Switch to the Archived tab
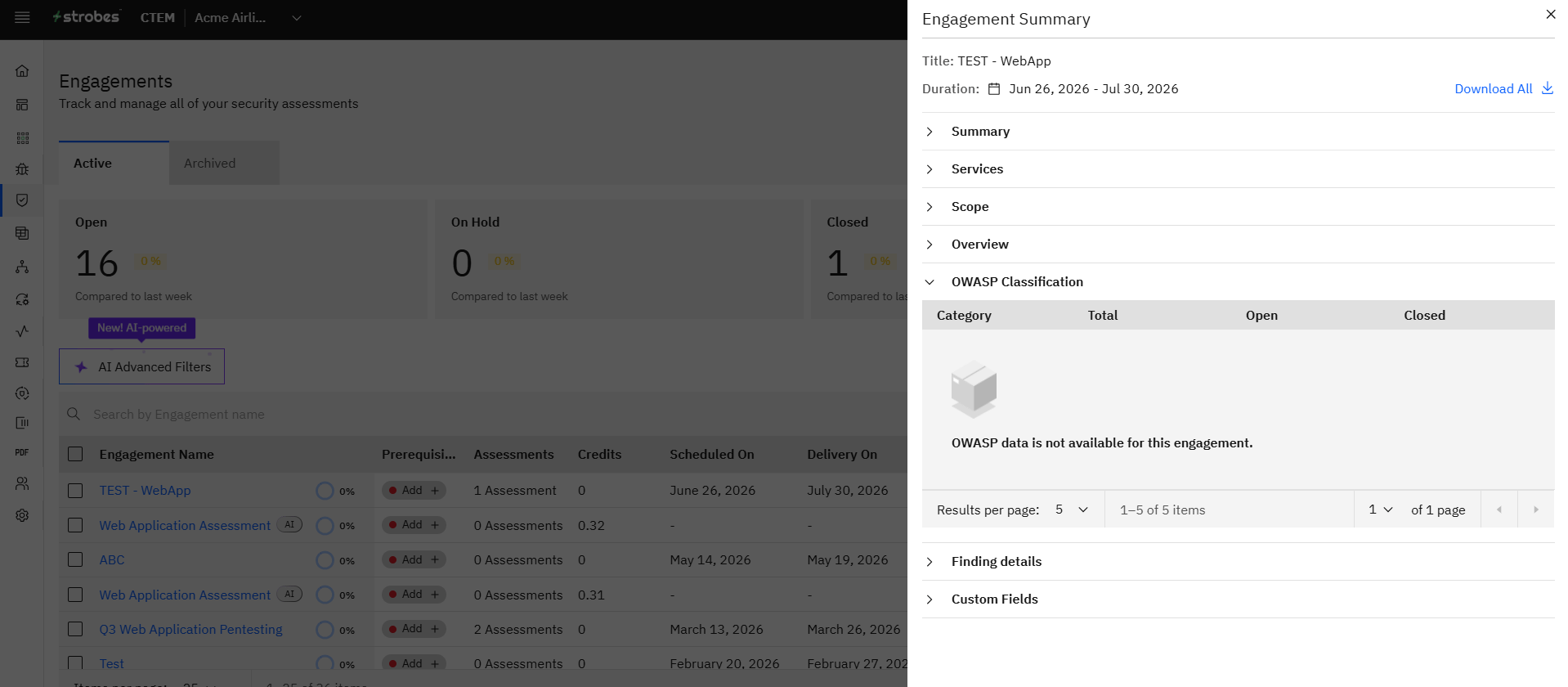This screenshot has width=1568, height=687. tap(224, 164)
